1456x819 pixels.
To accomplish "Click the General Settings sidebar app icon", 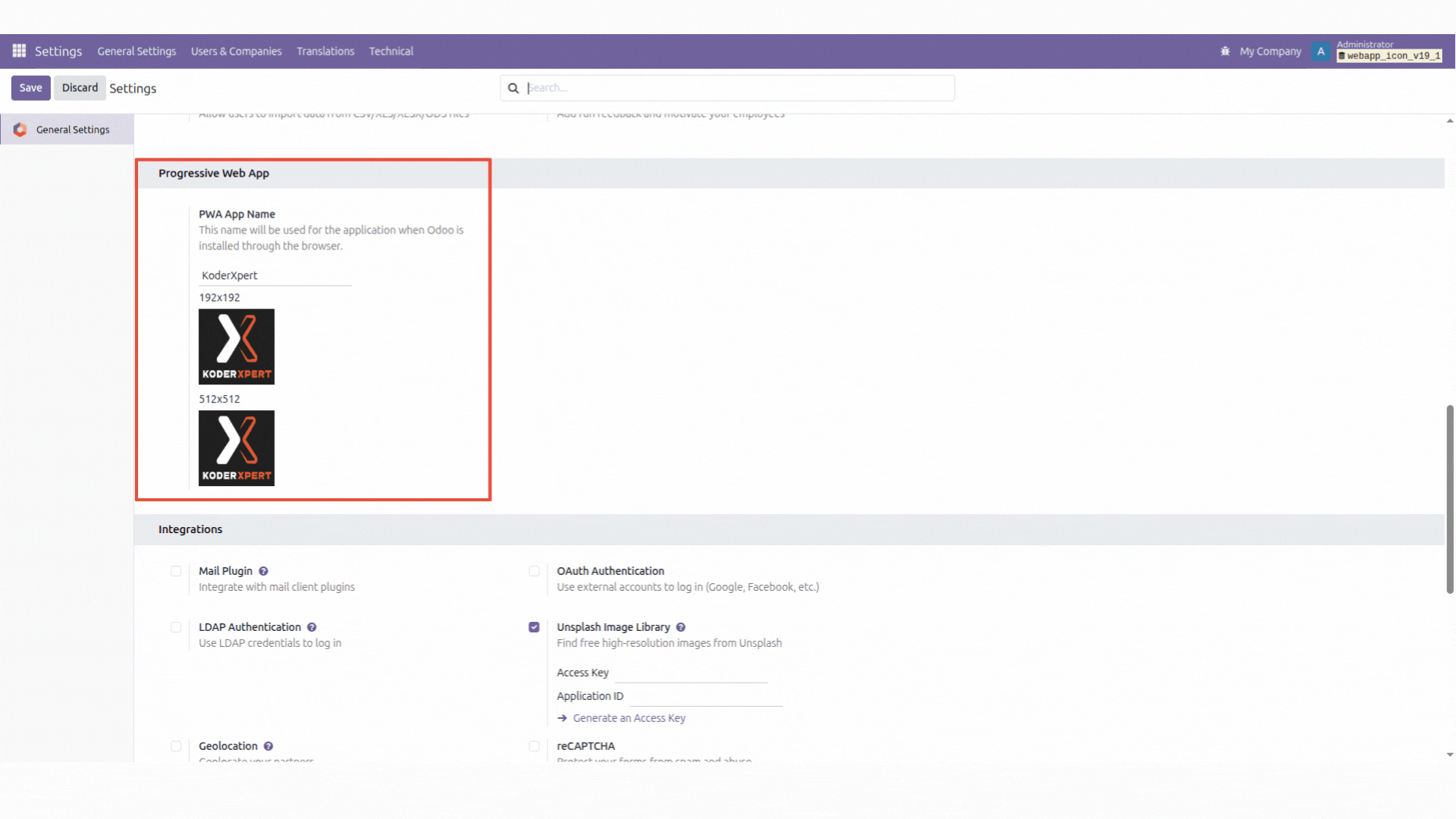I will (x=20, y=130).
